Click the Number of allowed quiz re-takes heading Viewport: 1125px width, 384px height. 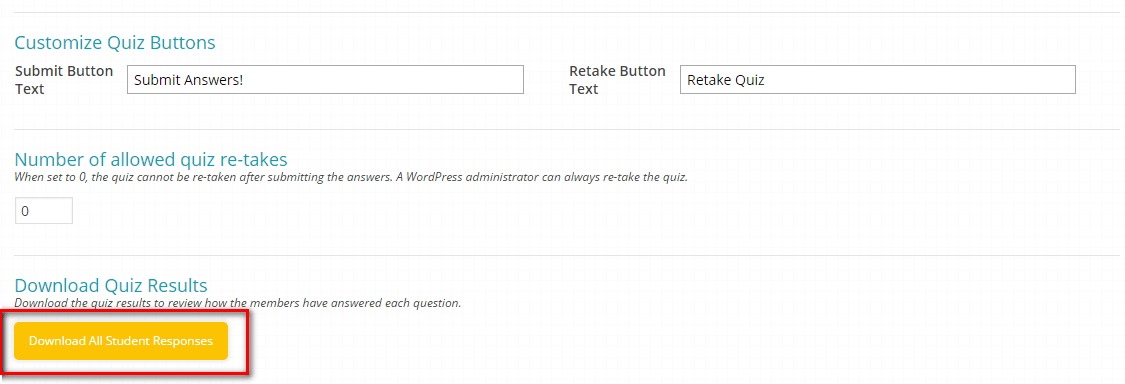click(x=151, y=159)
